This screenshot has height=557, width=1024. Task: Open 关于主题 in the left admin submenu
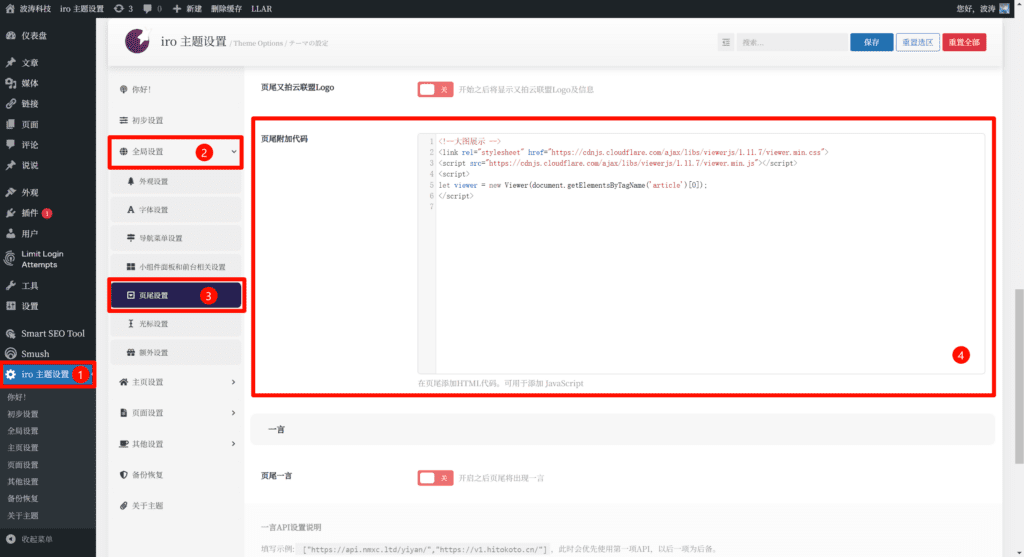23,515
